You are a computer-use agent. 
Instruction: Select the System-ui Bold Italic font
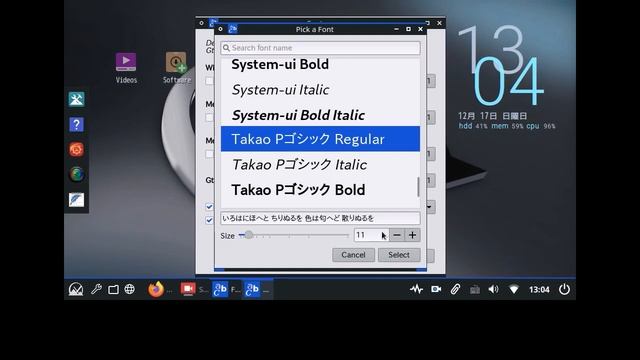pyautogui.click(x=320, y=115)
